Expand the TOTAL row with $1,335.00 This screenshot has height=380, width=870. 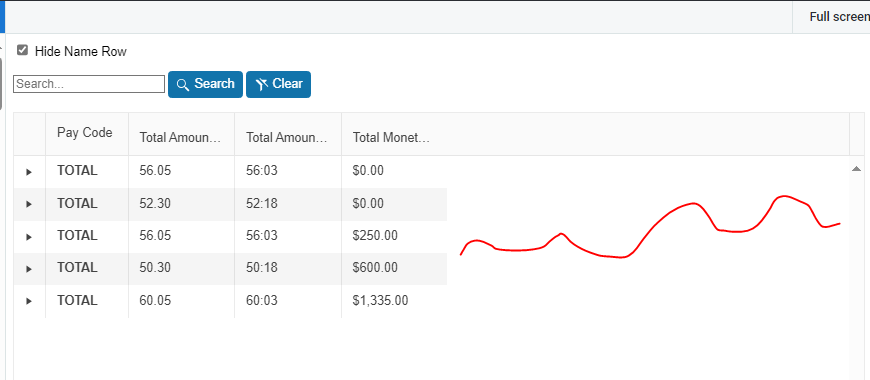[29, 301]
